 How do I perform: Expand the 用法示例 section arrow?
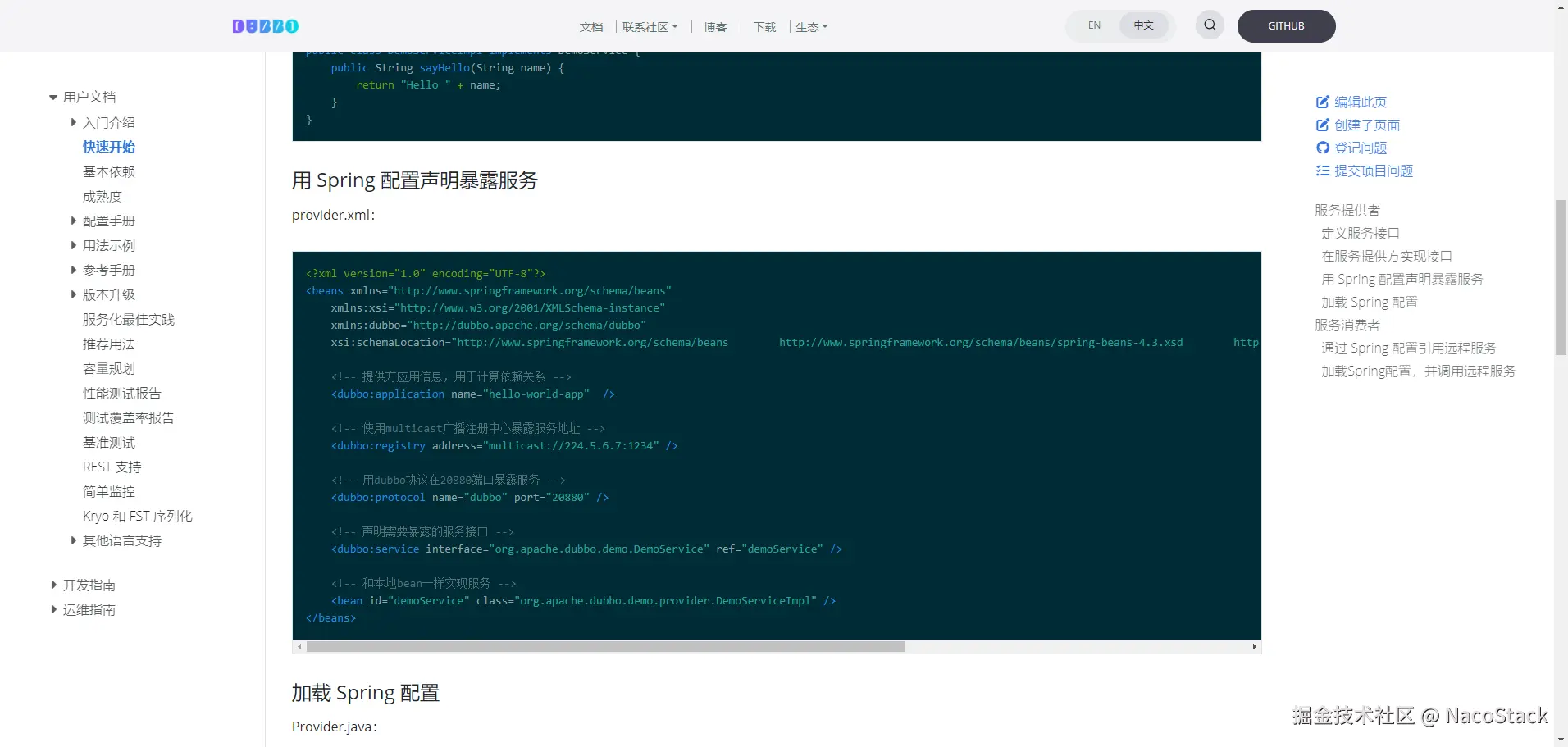[x=74, y=245]
